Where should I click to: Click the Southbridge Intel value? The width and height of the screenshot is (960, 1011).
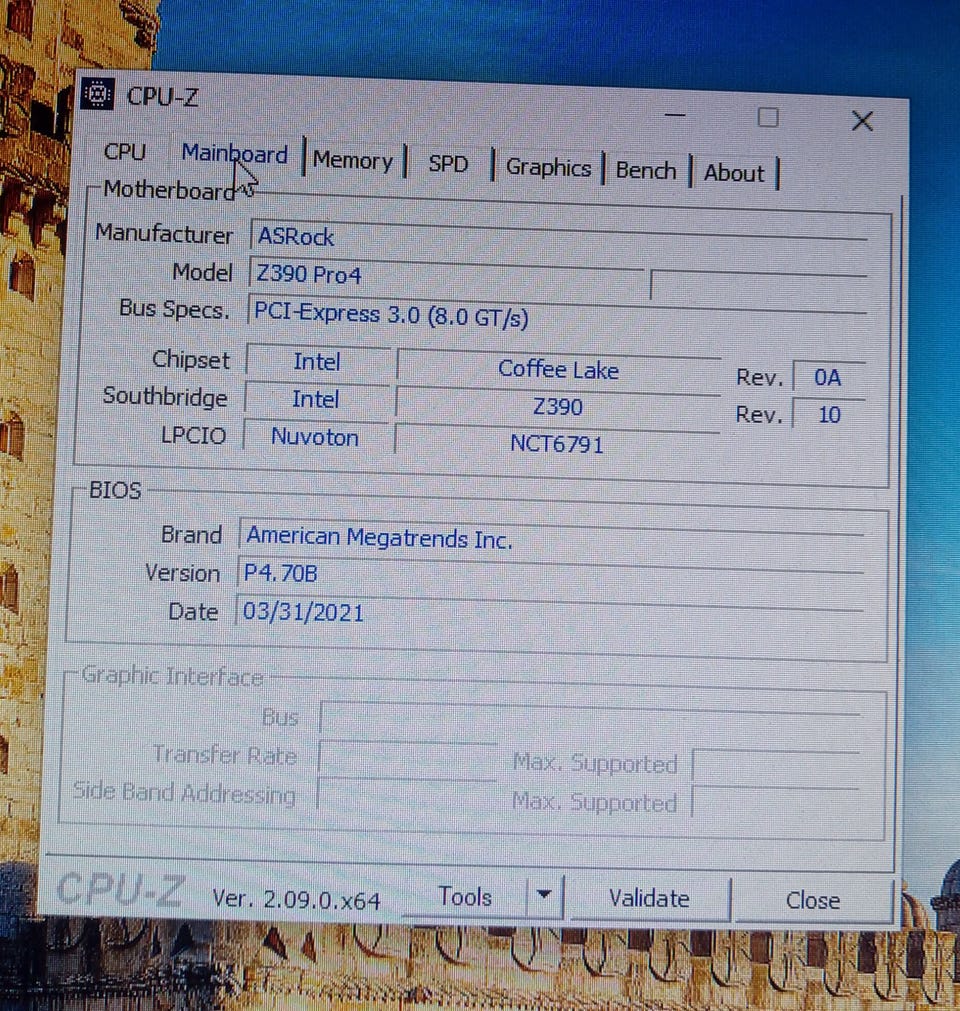click(316, 399)
